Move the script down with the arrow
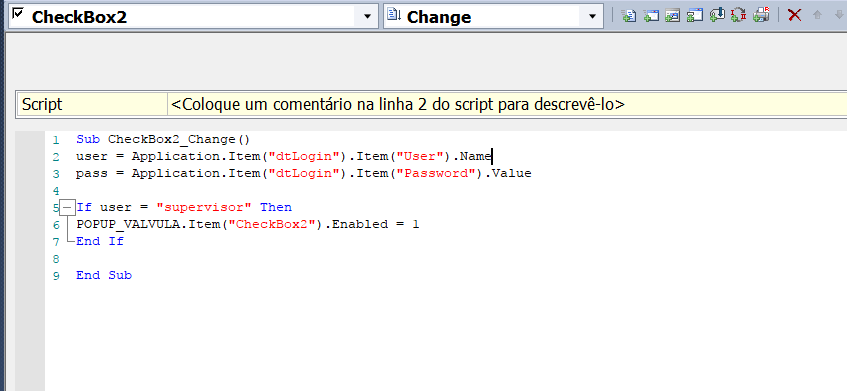The width and height of the screenshot is (847, 391). 838,15
